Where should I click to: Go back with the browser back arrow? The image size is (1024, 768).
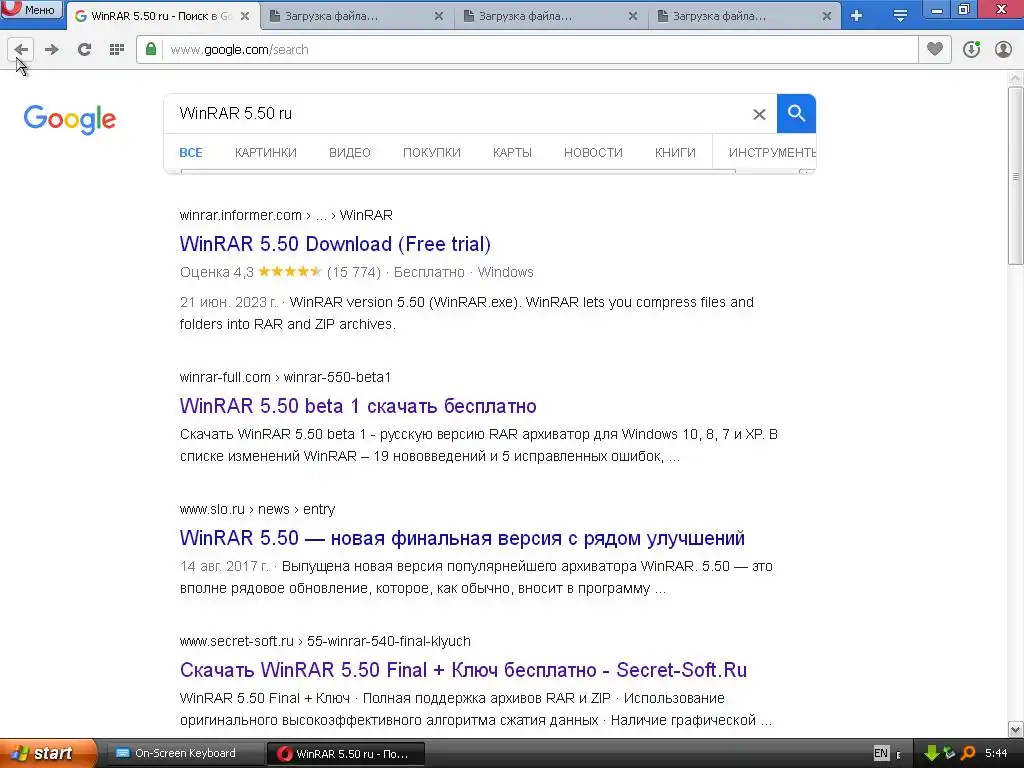[x=21, y=50]
